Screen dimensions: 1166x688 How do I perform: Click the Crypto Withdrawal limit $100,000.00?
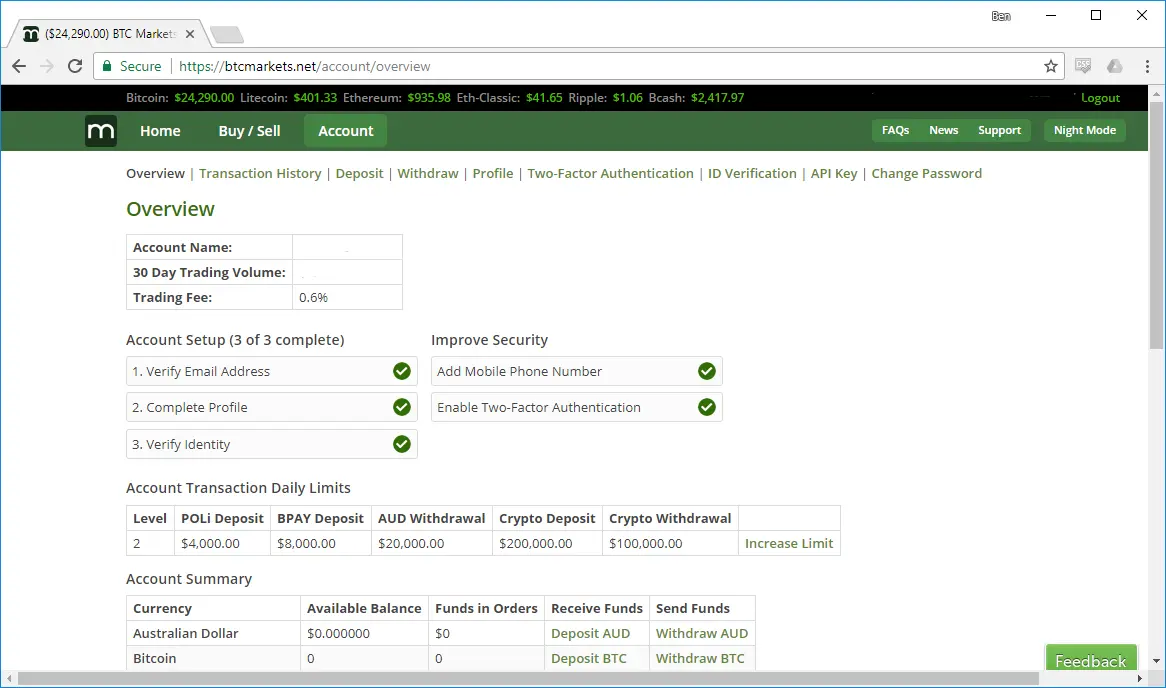(x=645, y=544)
